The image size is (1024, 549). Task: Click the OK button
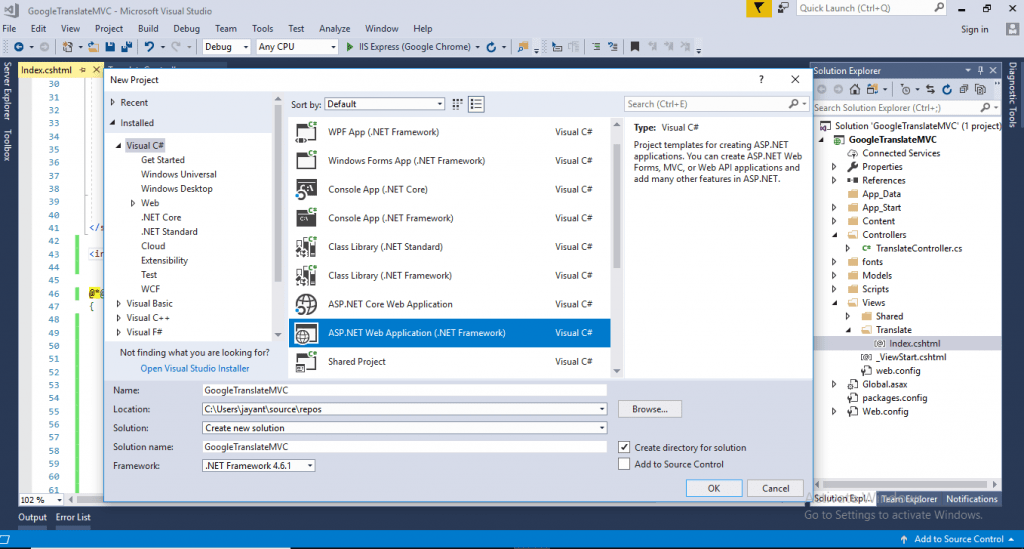pyautogui.click(x=714, y=488)
